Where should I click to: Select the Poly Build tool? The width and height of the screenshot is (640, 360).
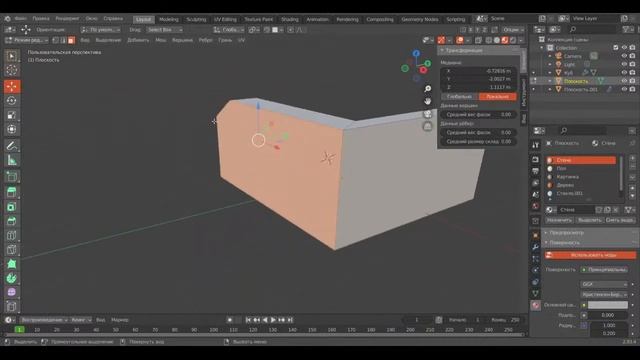pos(11,264)
